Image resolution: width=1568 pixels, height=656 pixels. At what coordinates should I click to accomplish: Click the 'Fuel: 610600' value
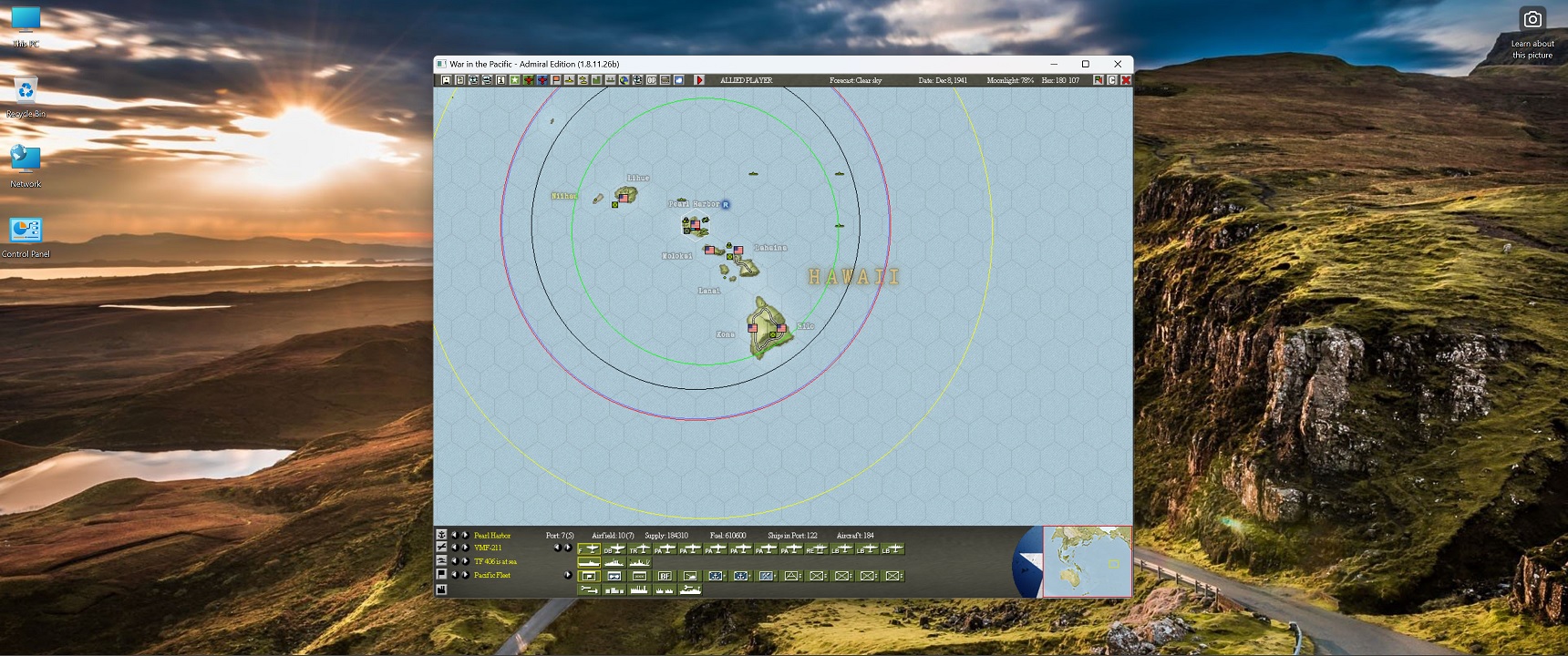(x=728, y=536)
